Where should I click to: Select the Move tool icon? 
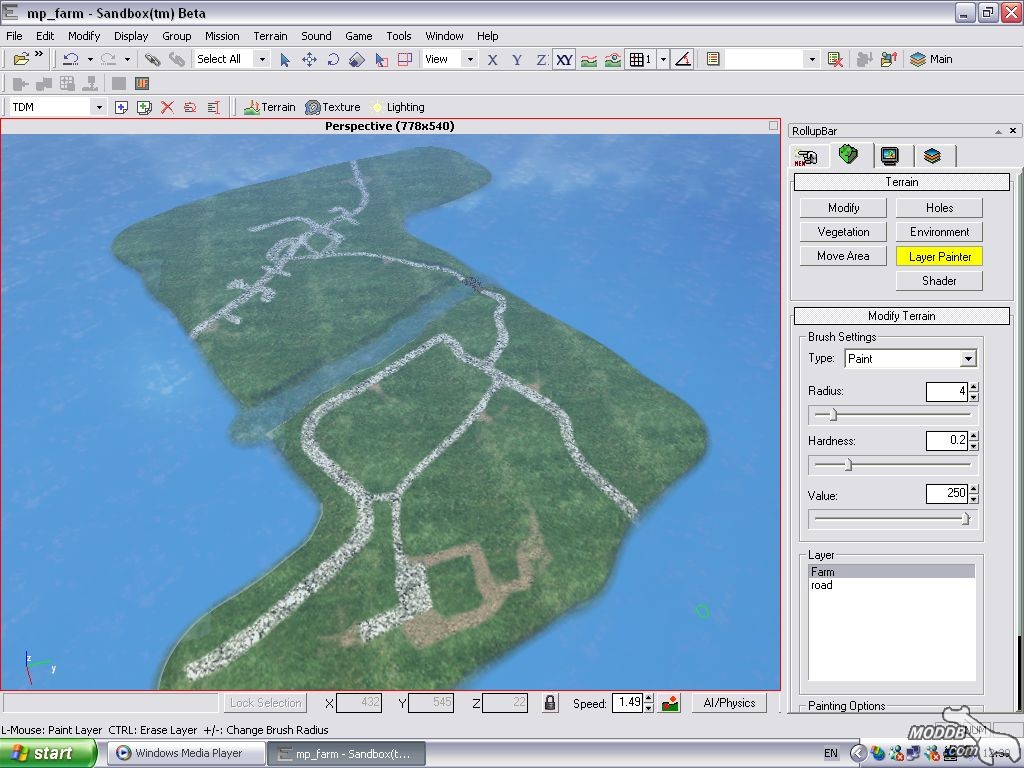coord(309,59)
